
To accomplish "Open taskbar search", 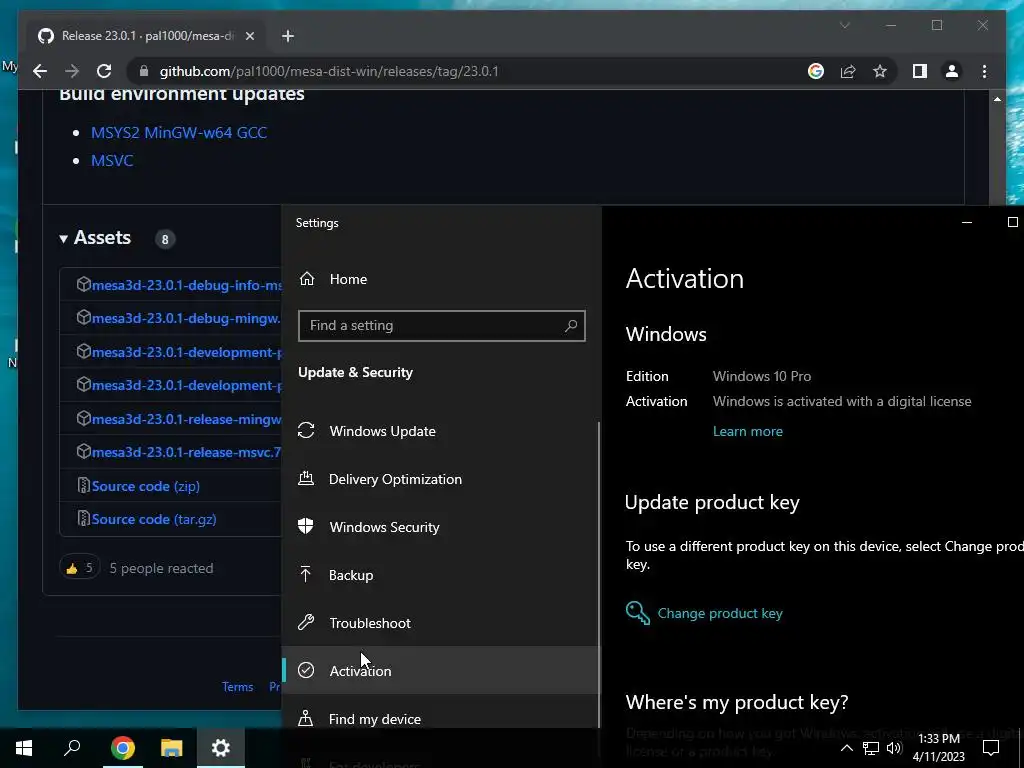I will click(x=72, y=748).
